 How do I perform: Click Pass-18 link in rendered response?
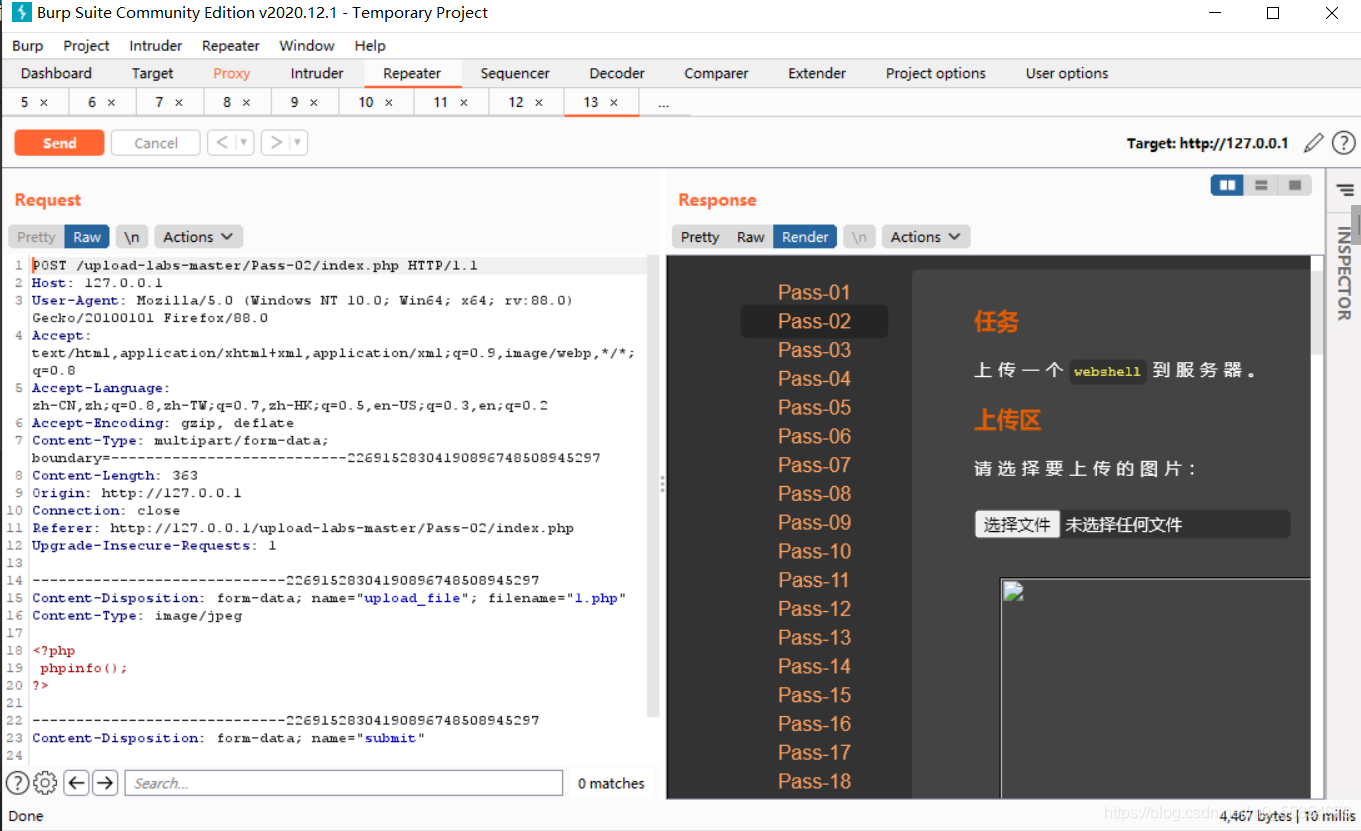[x=814, y=781]
